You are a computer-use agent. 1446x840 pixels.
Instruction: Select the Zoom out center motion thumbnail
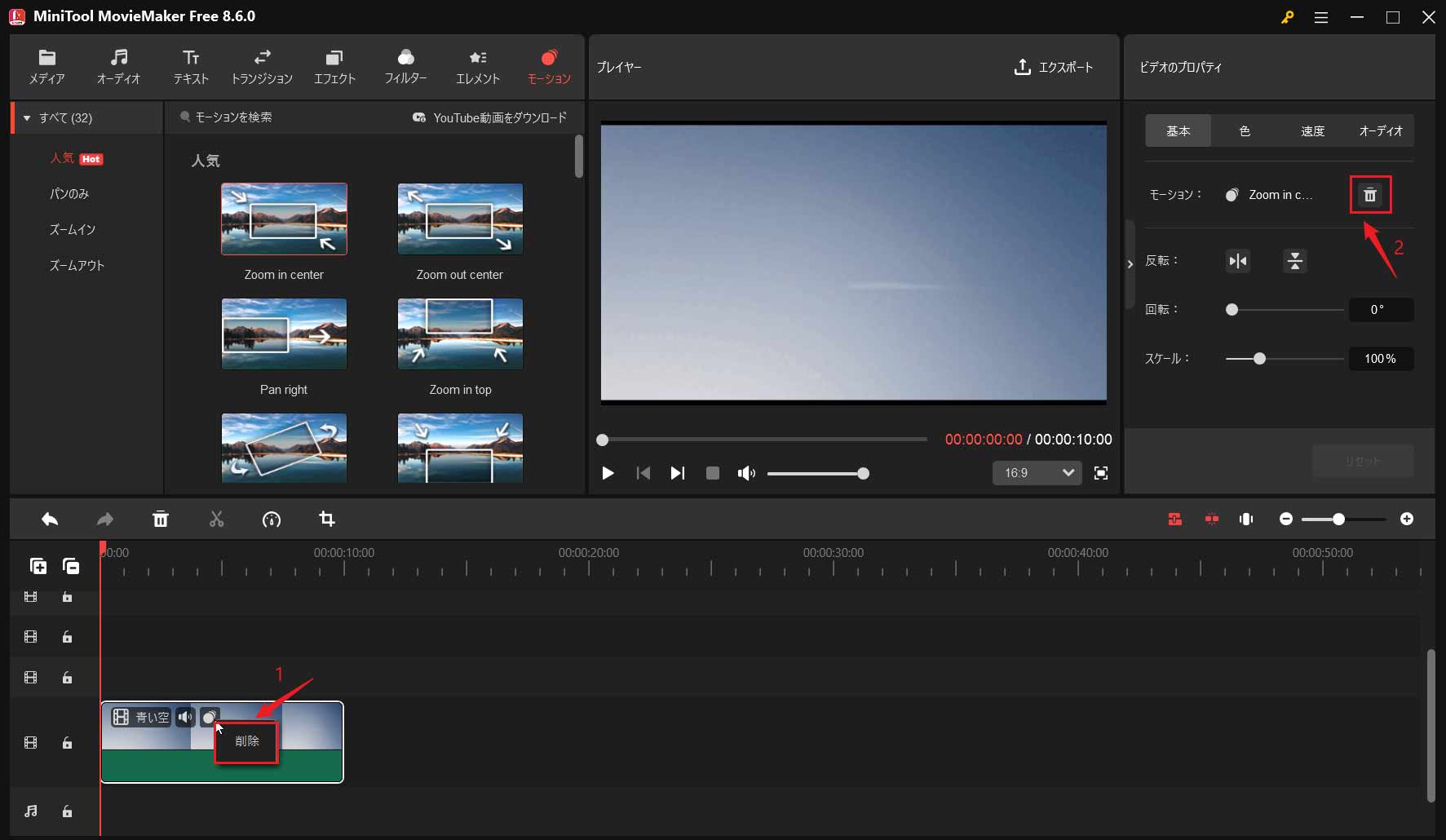click(x=459, y=219)
